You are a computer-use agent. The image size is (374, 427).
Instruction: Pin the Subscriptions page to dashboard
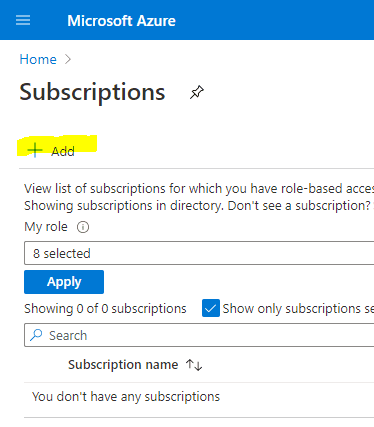[197, 92]
